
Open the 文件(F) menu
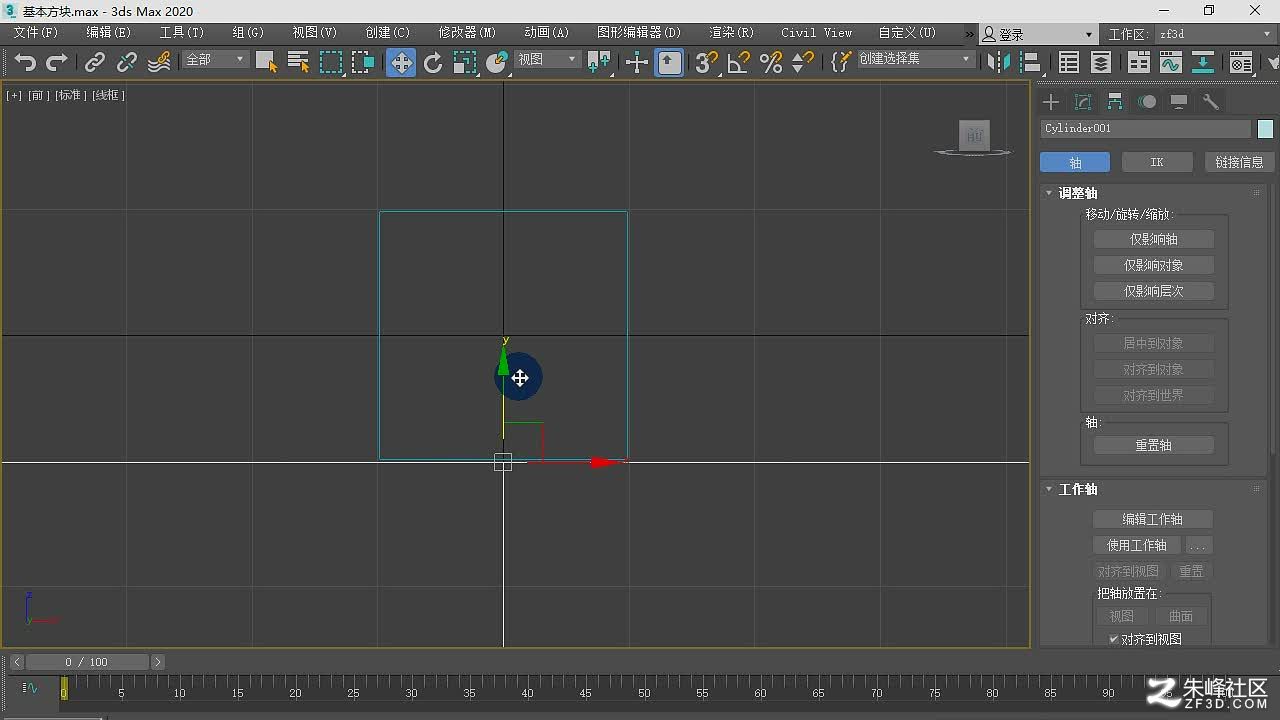coord(36,33)
